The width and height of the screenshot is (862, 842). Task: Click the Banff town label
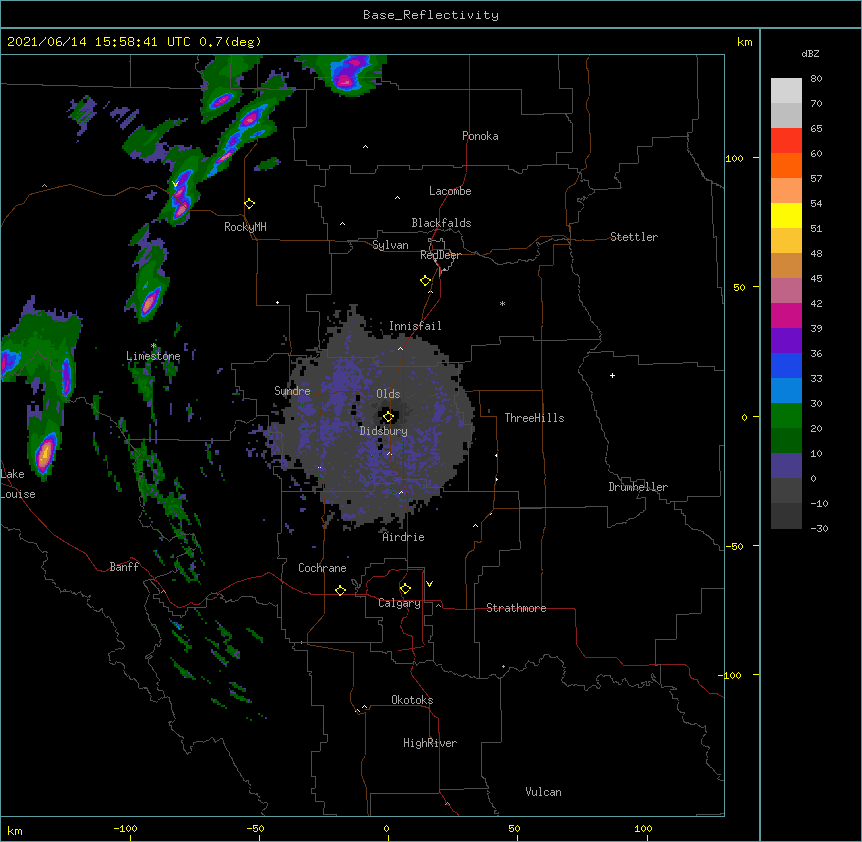pyautogui.click(x=124, y=567)
